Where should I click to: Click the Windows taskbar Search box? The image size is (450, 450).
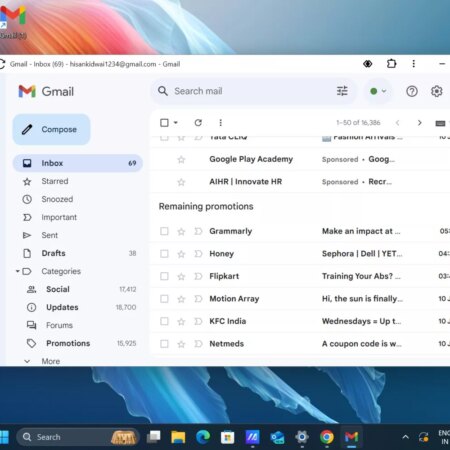[x=78, y=437]
